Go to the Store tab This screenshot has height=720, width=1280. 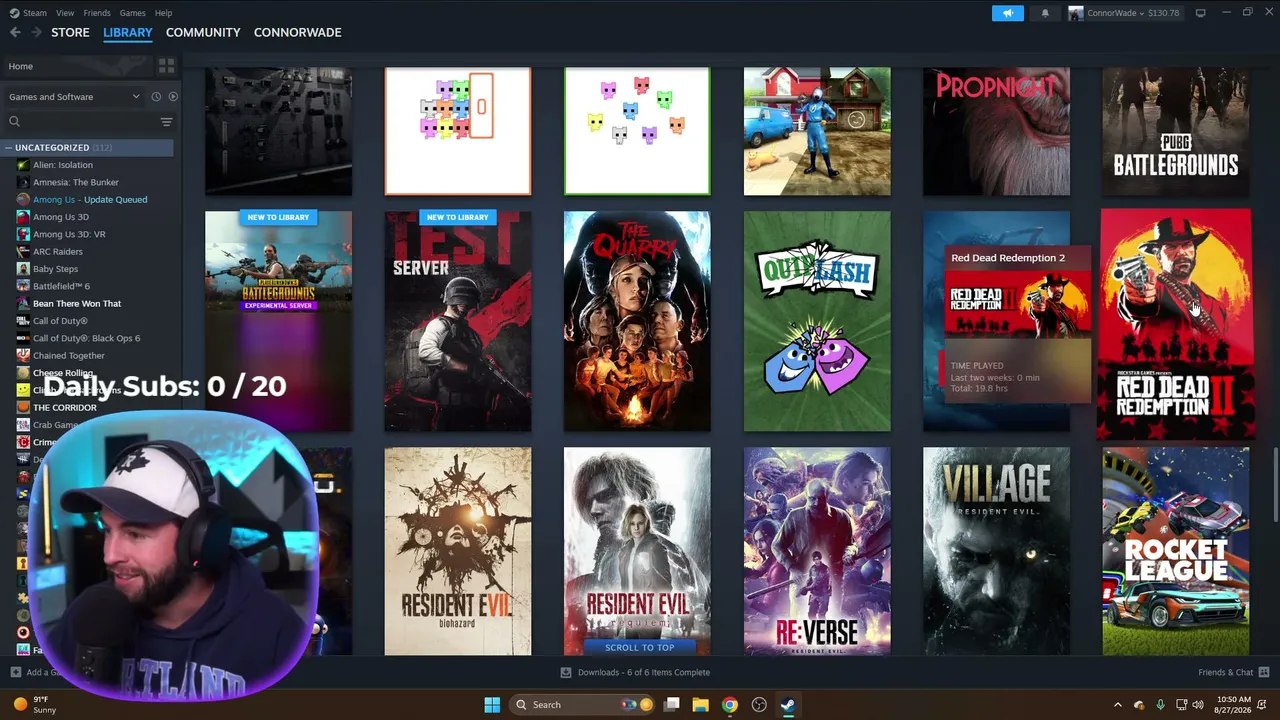click(x=70, y=32)
